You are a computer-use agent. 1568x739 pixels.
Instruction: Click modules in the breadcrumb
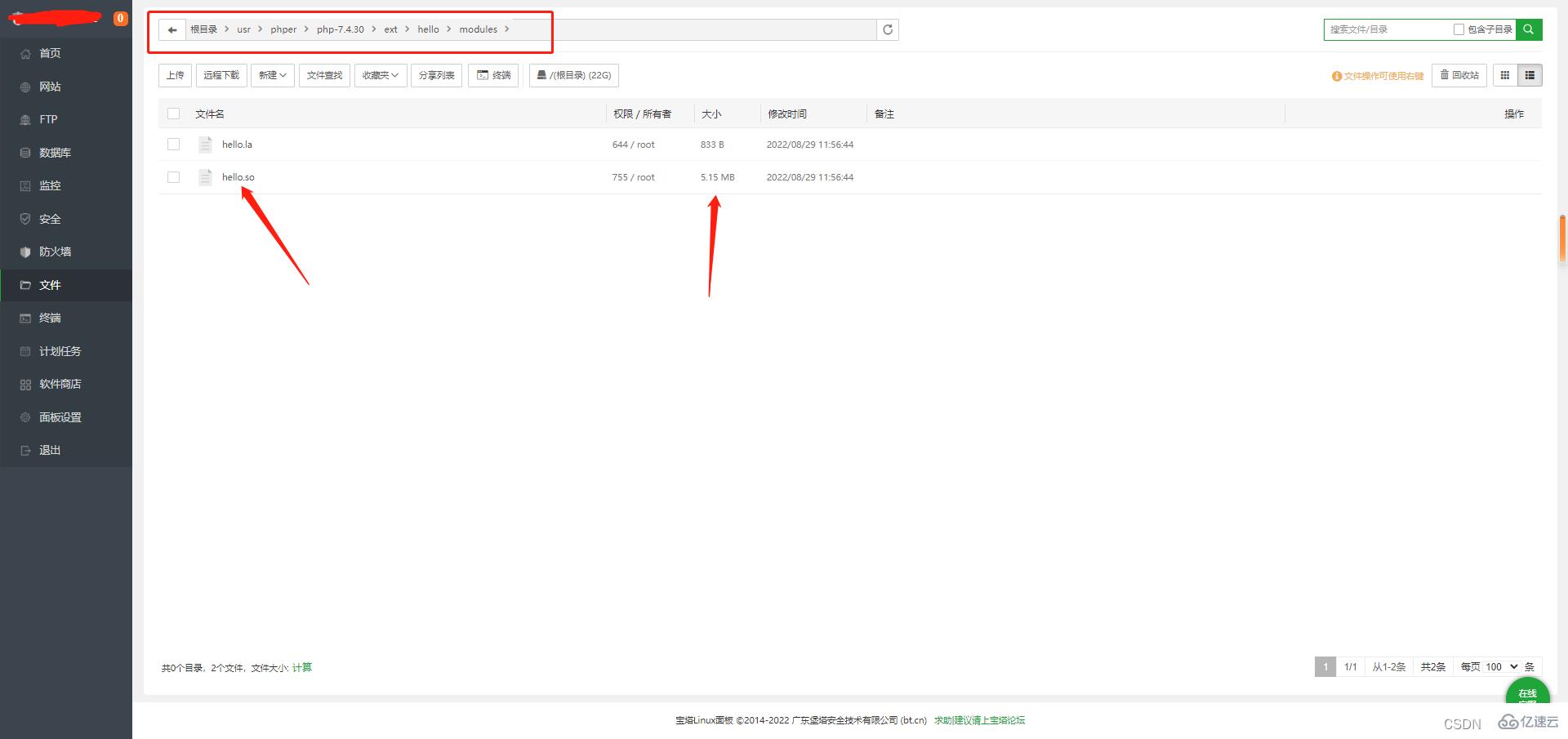[479, 29]
